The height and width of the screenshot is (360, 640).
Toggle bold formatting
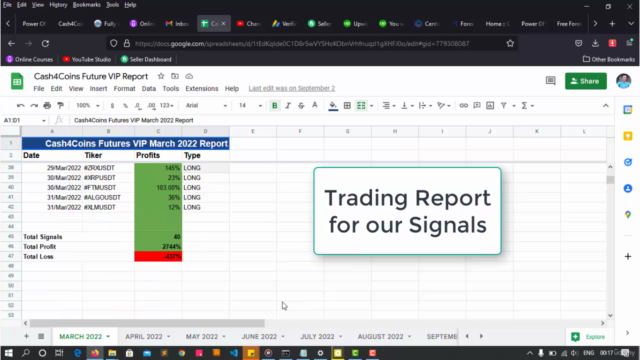(275, 106)
